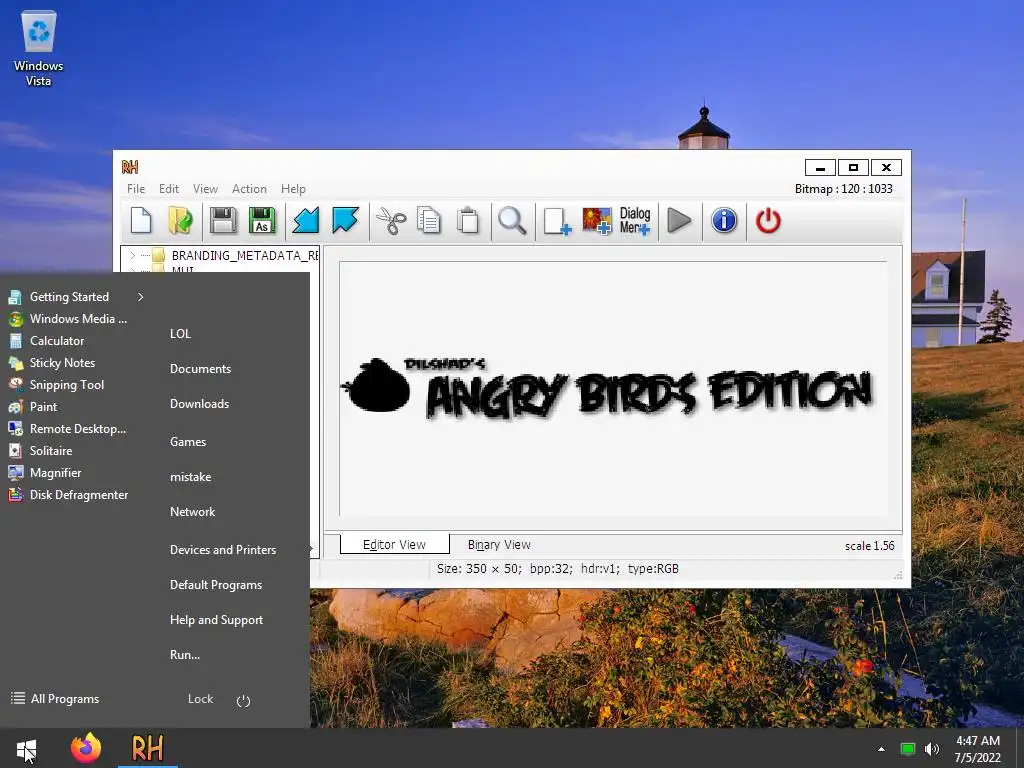Click the Windows Start button on taskbar
The height and width of the screenshot is (768, 1024).
[x=26, y=748]
